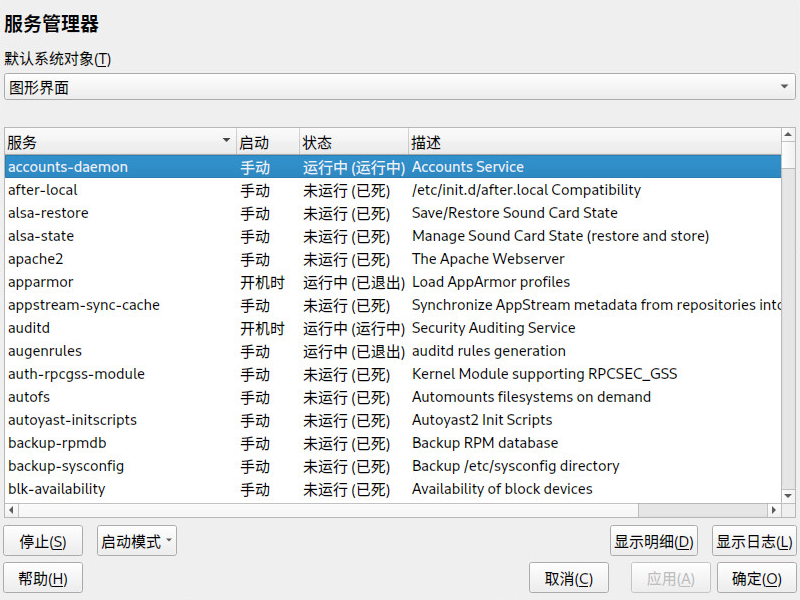Screen dimensions: 800x600
Task: Open the 帮助 help button
Action: click(43, 578)
